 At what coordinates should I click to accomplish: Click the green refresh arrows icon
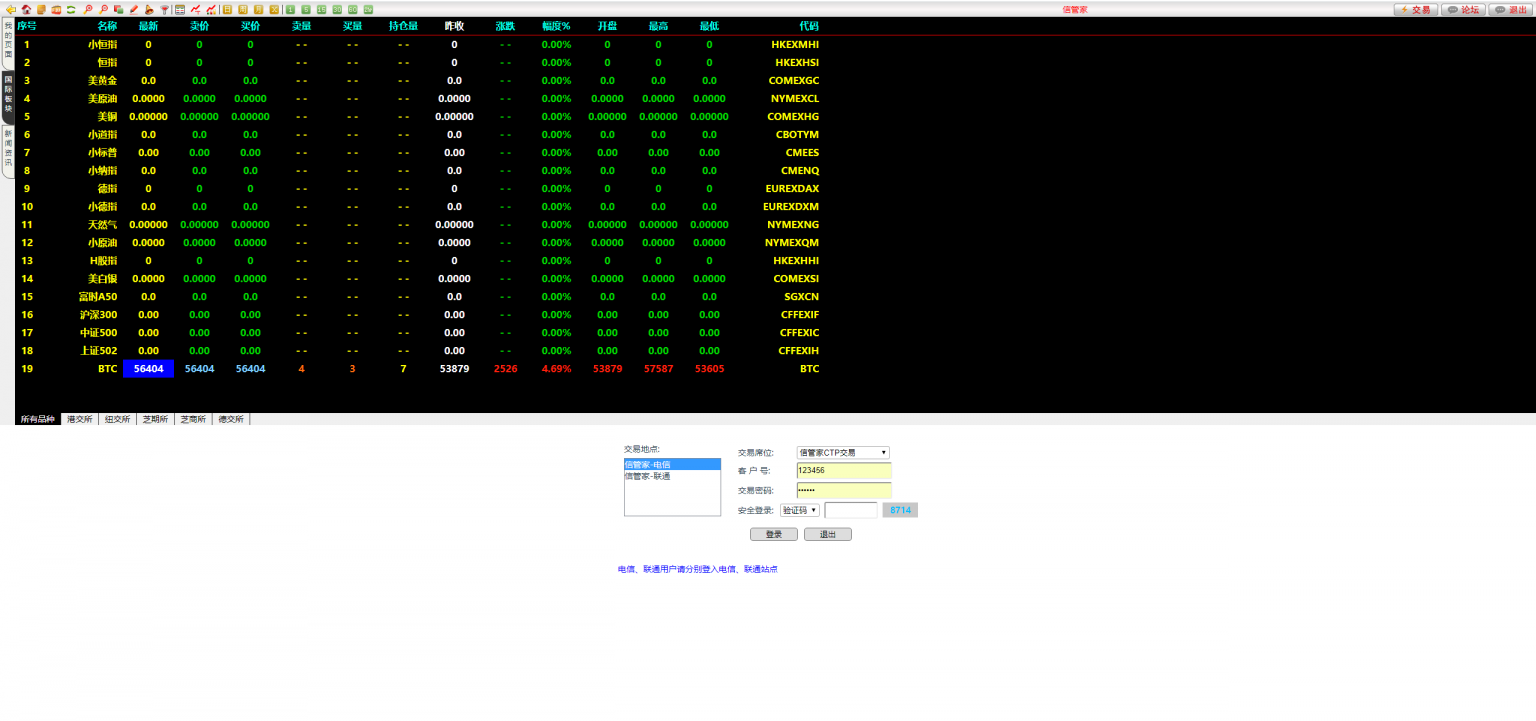(71, 9)
